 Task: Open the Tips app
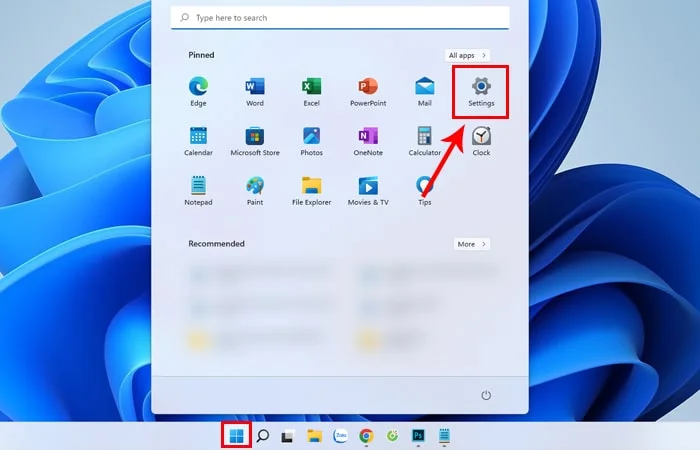pos(425,191)
